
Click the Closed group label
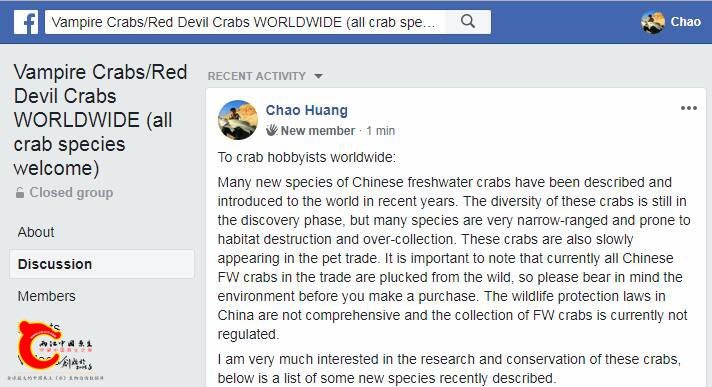click(x=71, y=193)
